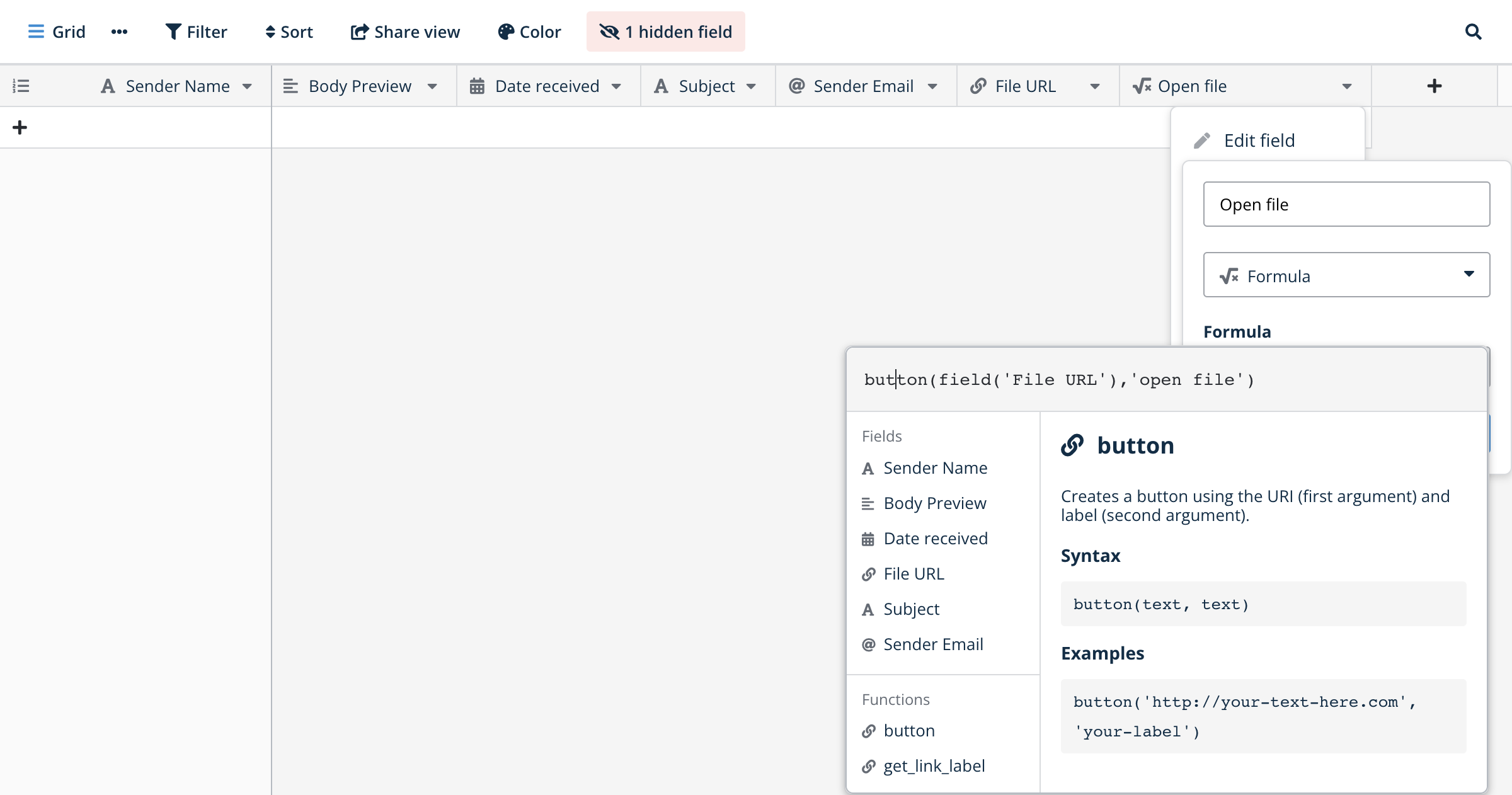The width and height of the screenshot is (1512, 795).
Task: Click the add field plus icon
Action: pyautogui.click(x=1434, y=86)
